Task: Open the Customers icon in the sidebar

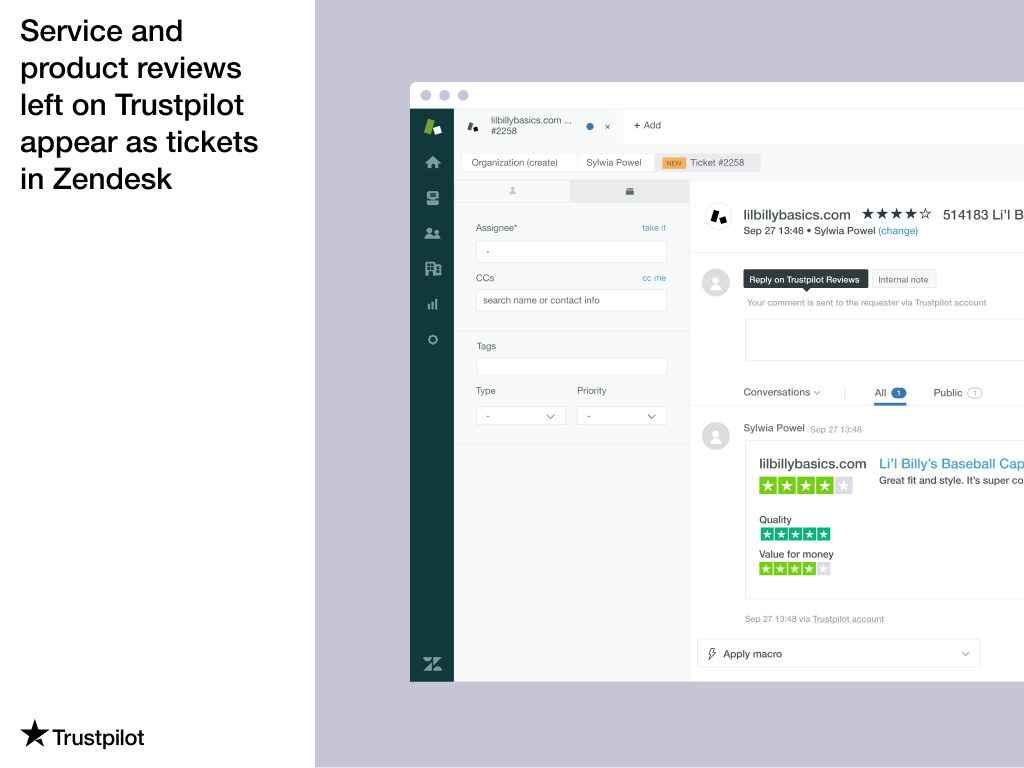Action: point(432,233)
